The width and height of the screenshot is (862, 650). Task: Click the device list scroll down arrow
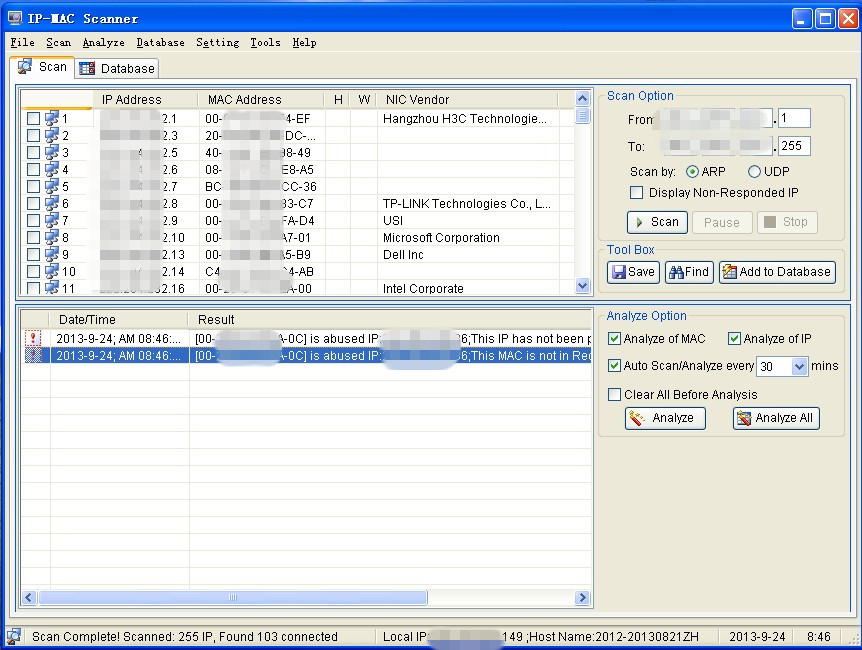point(582,285)
